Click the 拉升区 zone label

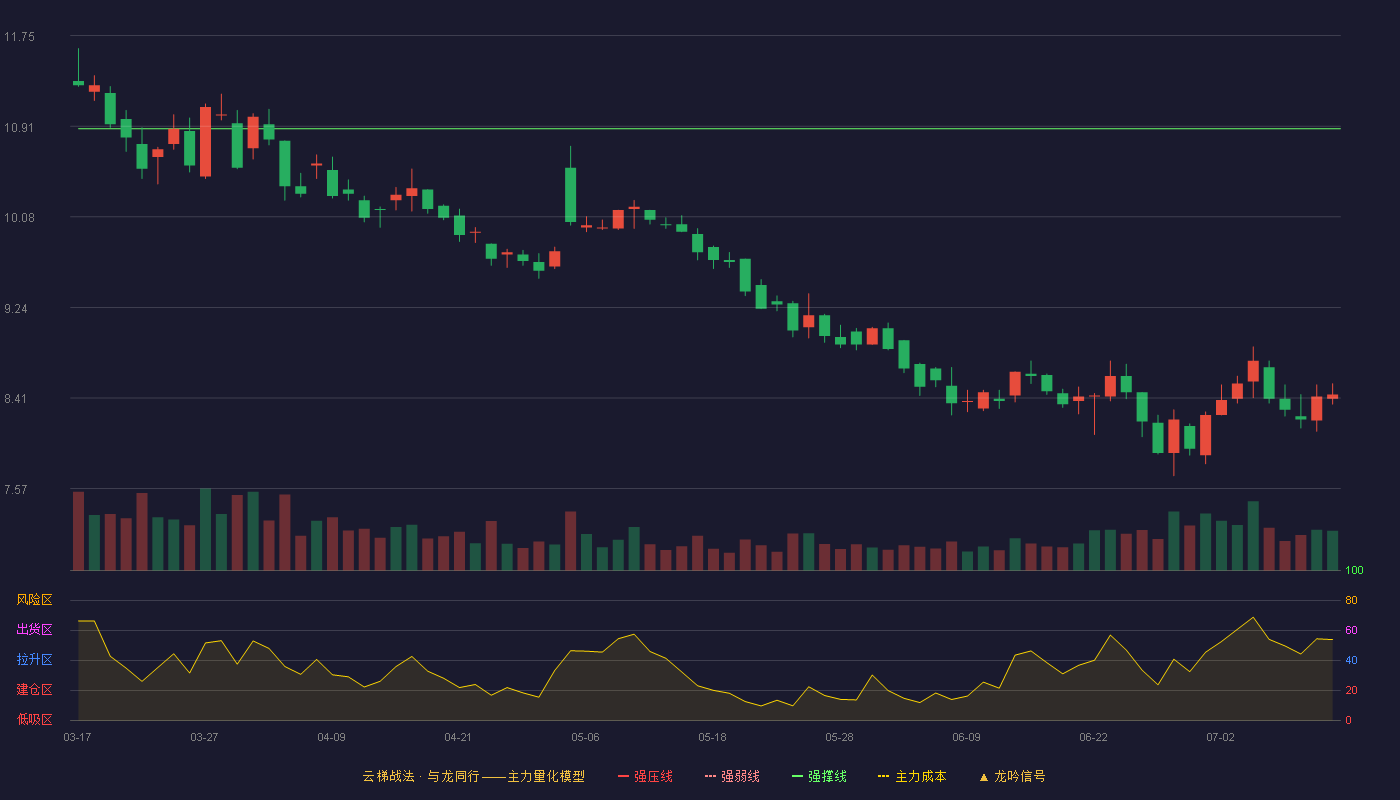pyautogui.click(x=34, y=660)
